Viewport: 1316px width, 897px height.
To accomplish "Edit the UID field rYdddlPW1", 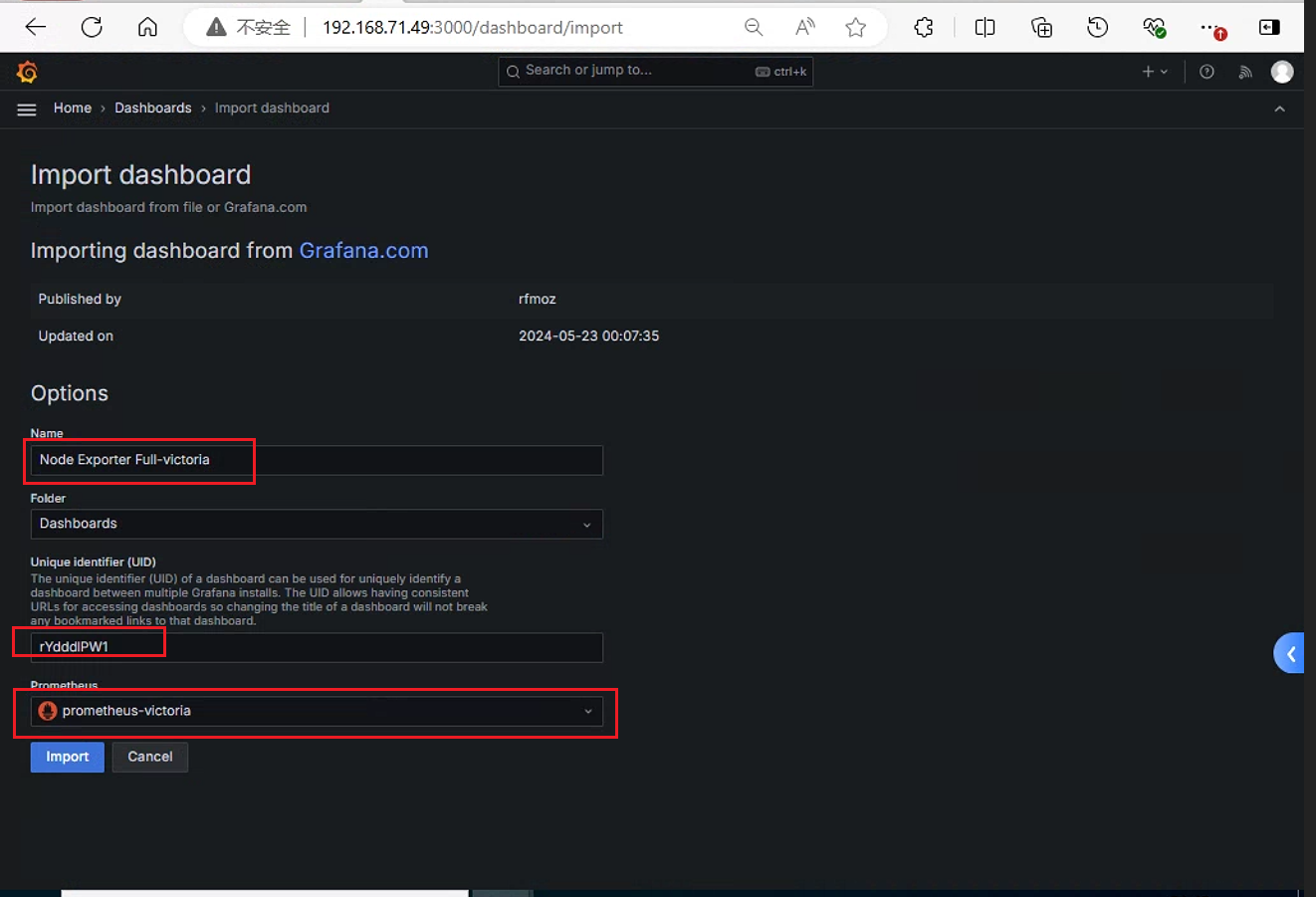I will point(317,647).
